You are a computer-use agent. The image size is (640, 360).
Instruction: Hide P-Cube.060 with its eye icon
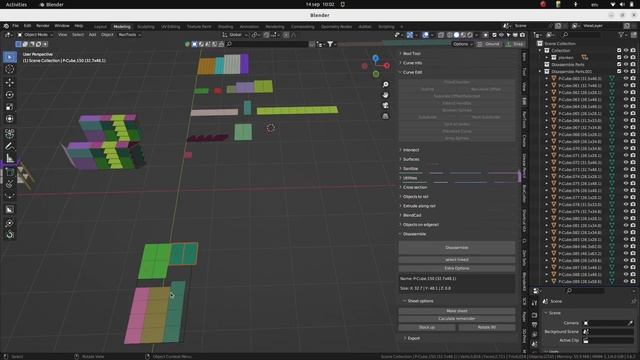pos(626,78)
